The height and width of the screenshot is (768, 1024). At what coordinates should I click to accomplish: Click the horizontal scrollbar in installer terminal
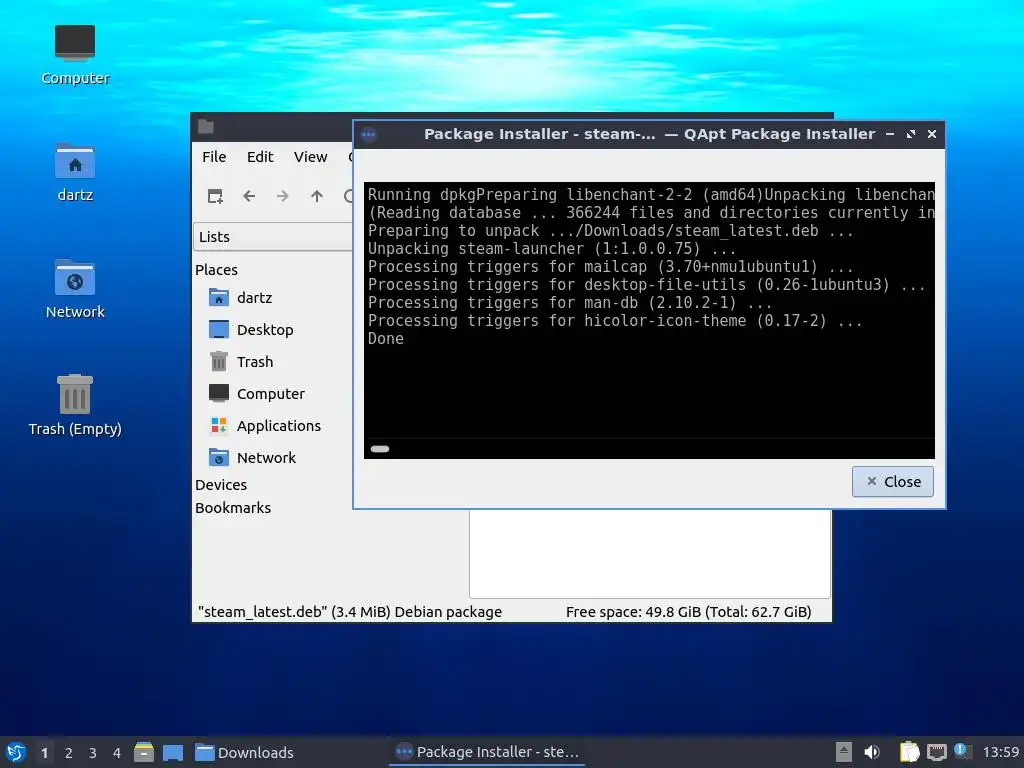click(380, 449)
